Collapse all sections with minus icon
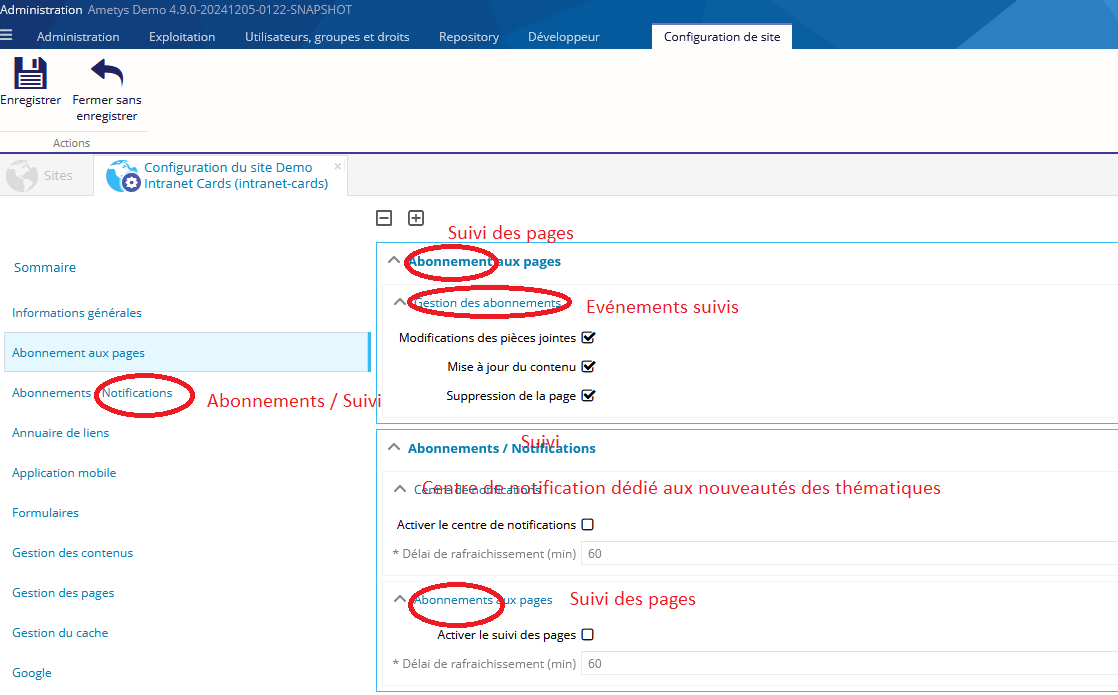The image size is (1118, 695). [384, 218]
